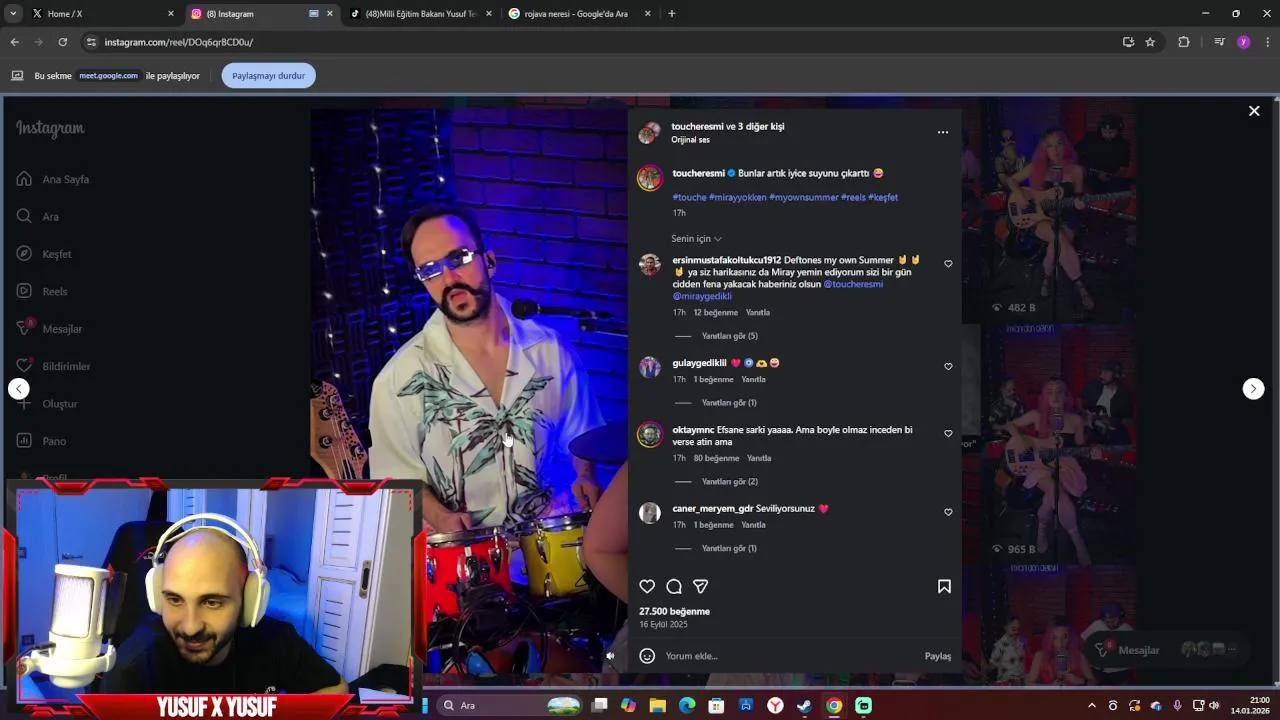
Task: Go to the previous post arrow
Action: [x=19, y=389]
